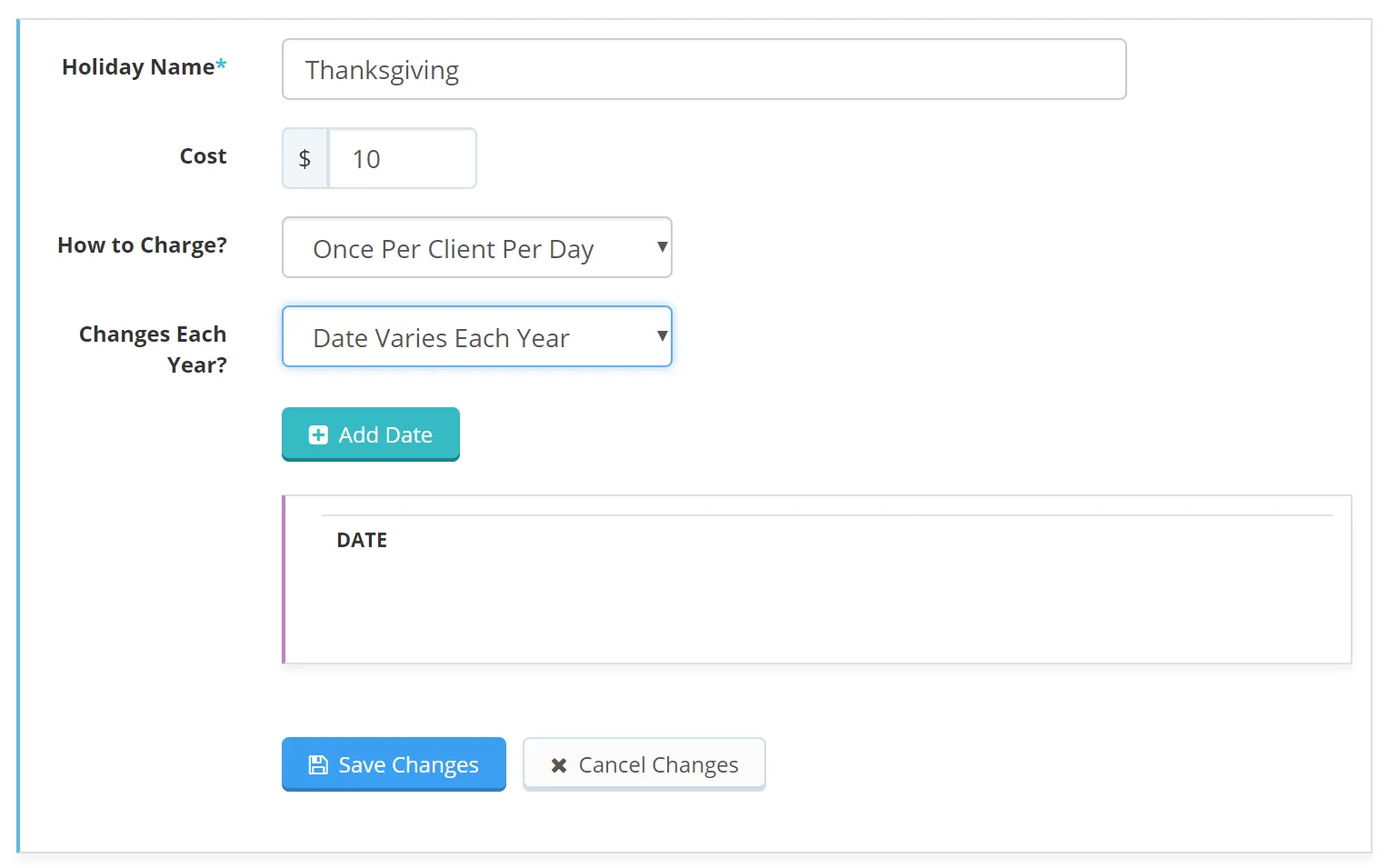Click the blue required asterisk beside Holiday Name
This screenshot has height=868, width=1388.
(221, 65)
